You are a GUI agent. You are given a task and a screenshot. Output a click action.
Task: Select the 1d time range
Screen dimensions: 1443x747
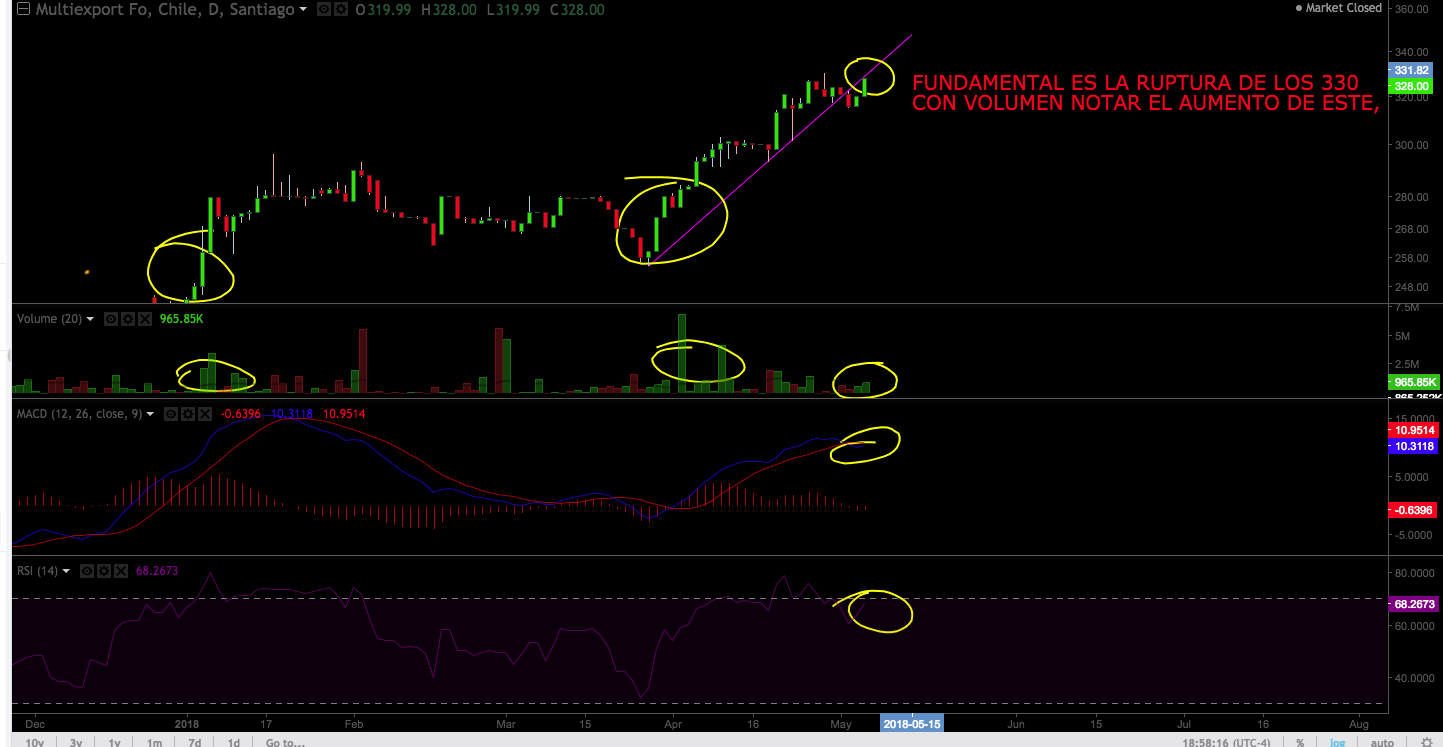pyautogui.click(x=234, y=742)
